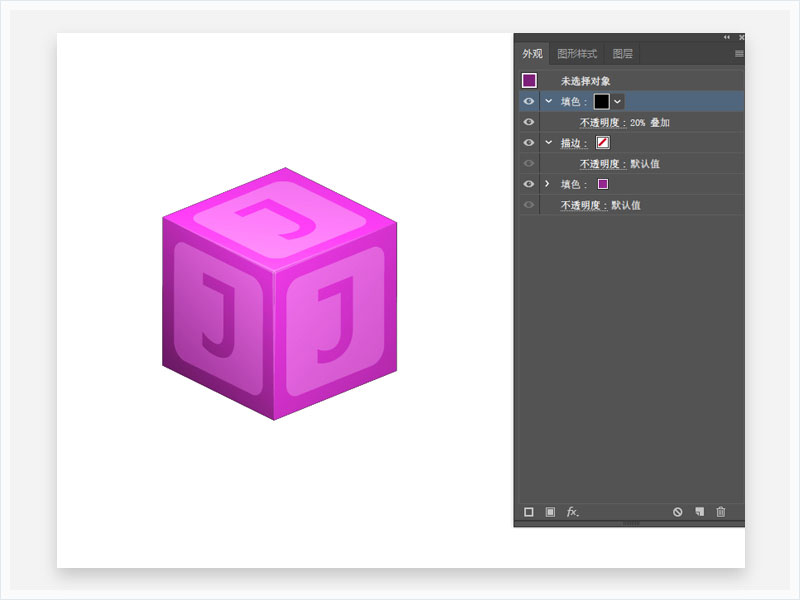Click right face of the pink cube

336,321
